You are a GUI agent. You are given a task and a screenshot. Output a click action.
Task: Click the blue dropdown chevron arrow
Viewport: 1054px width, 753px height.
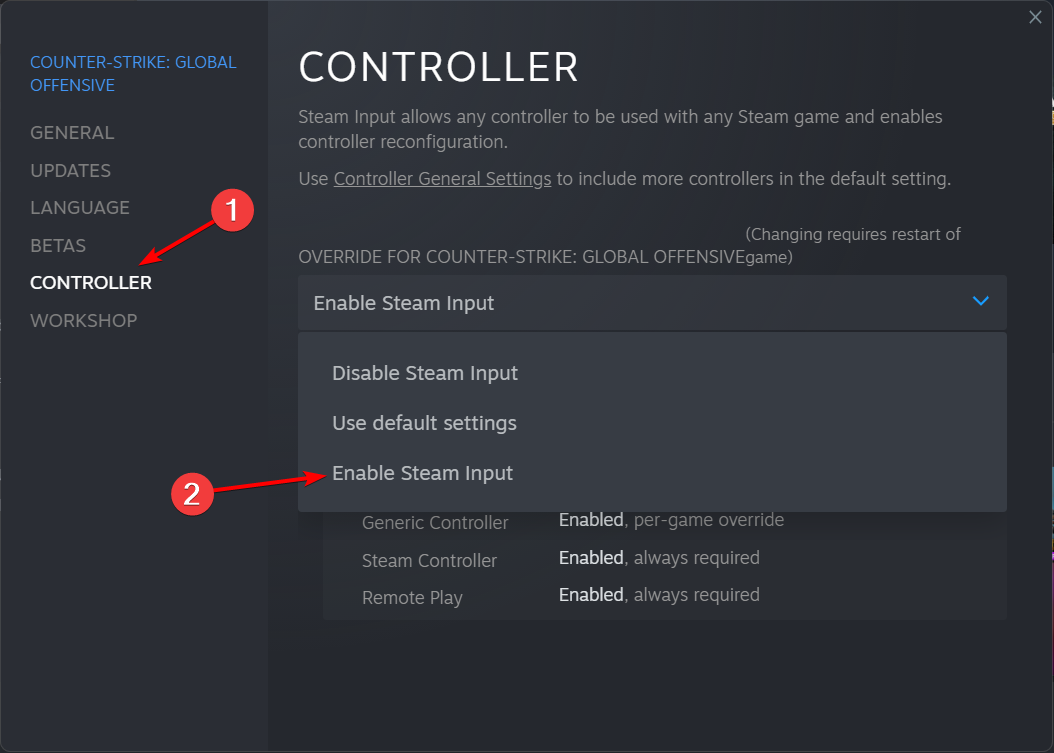point(981,301)
